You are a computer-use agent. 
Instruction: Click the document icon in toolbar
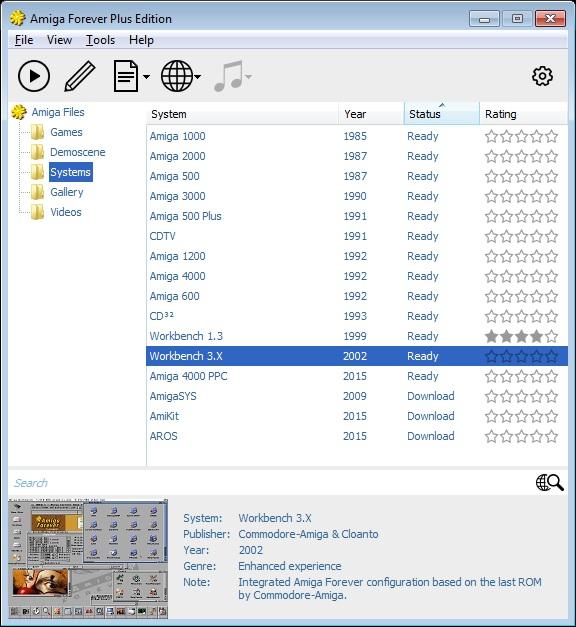coord(126,76)
